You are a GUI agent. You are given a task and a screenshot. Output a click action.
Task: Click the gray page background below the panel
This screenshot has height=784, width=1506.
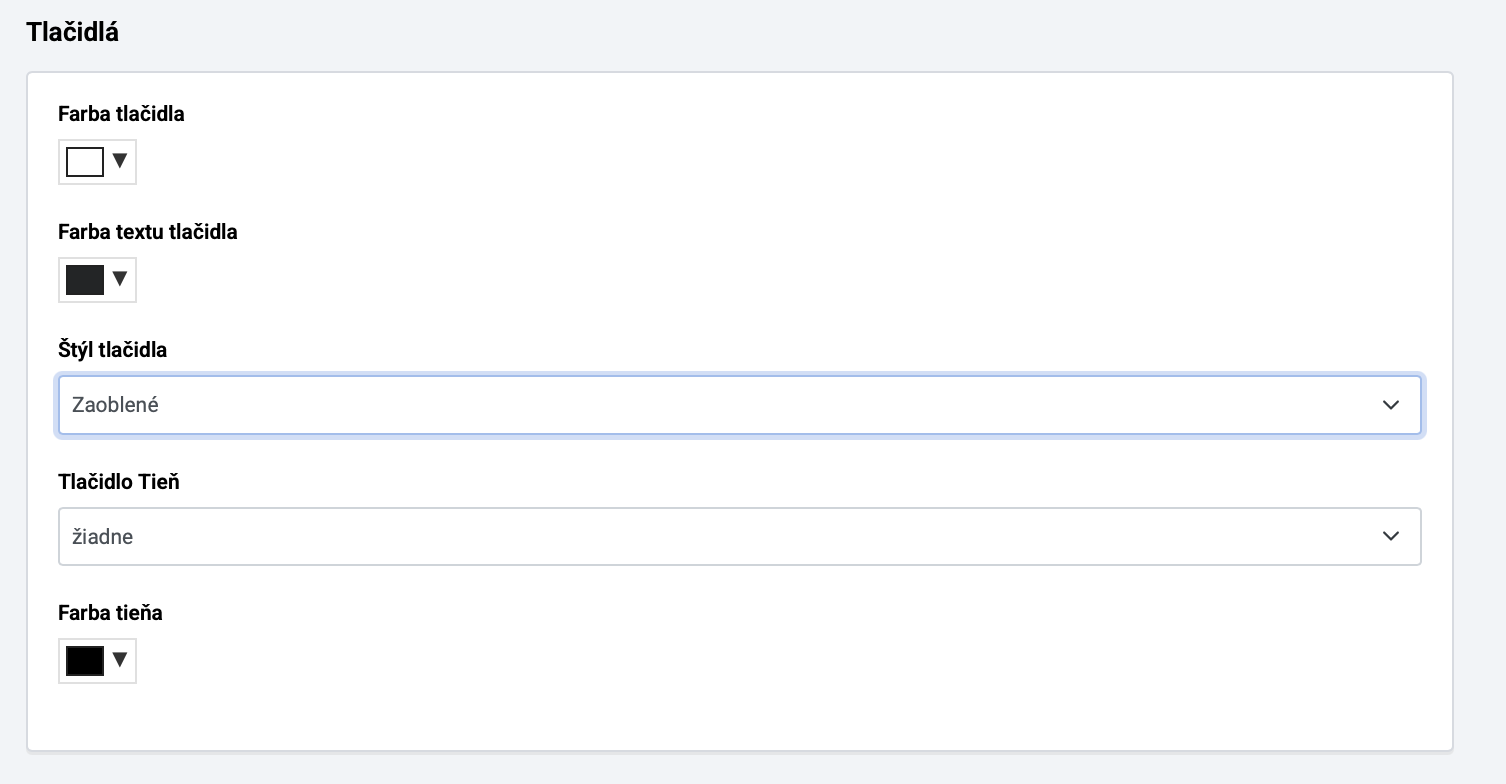740,770
